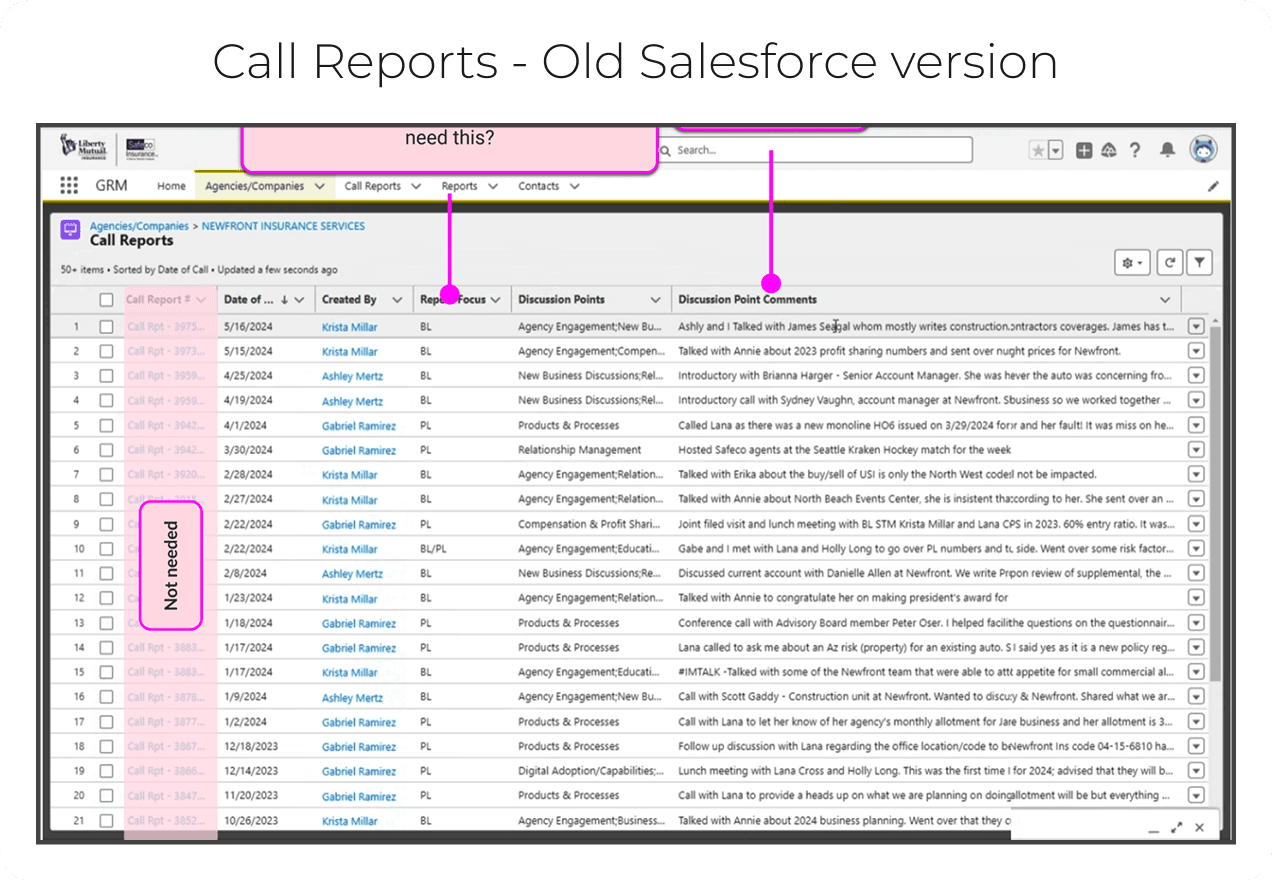The height and width of the screenshot is (881, 1272).
Task: Expand the Agencies/Companies tab chevron
Action: (x=319, y=186)
